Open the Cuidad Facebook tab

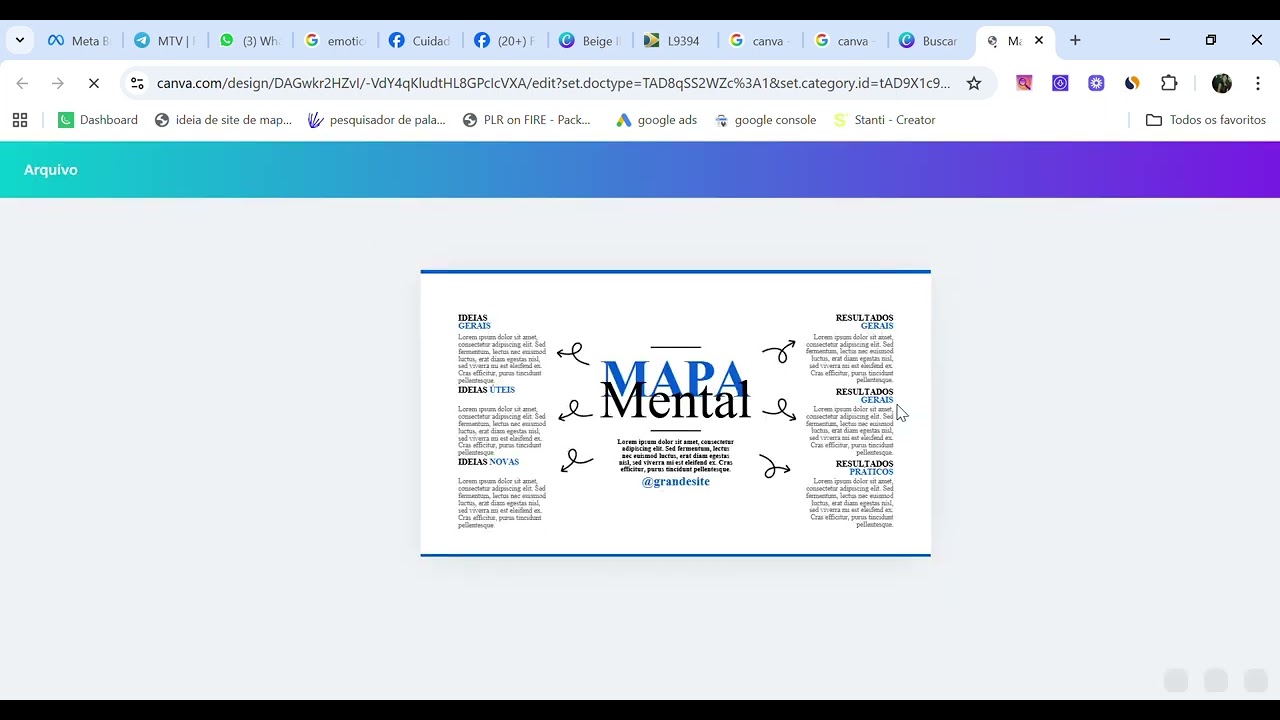point(421,41)
